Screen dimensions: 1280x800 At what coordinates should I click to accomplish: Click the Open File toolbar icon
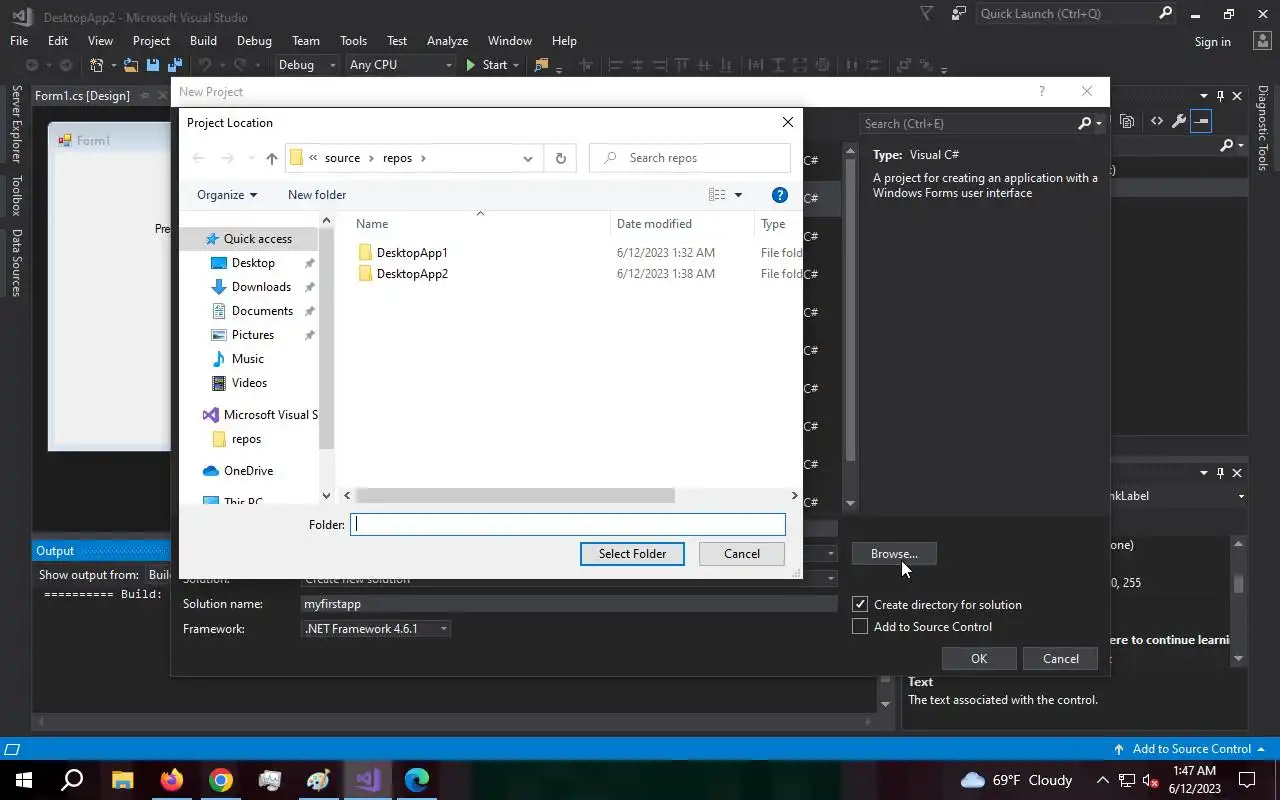pos(131,65)
